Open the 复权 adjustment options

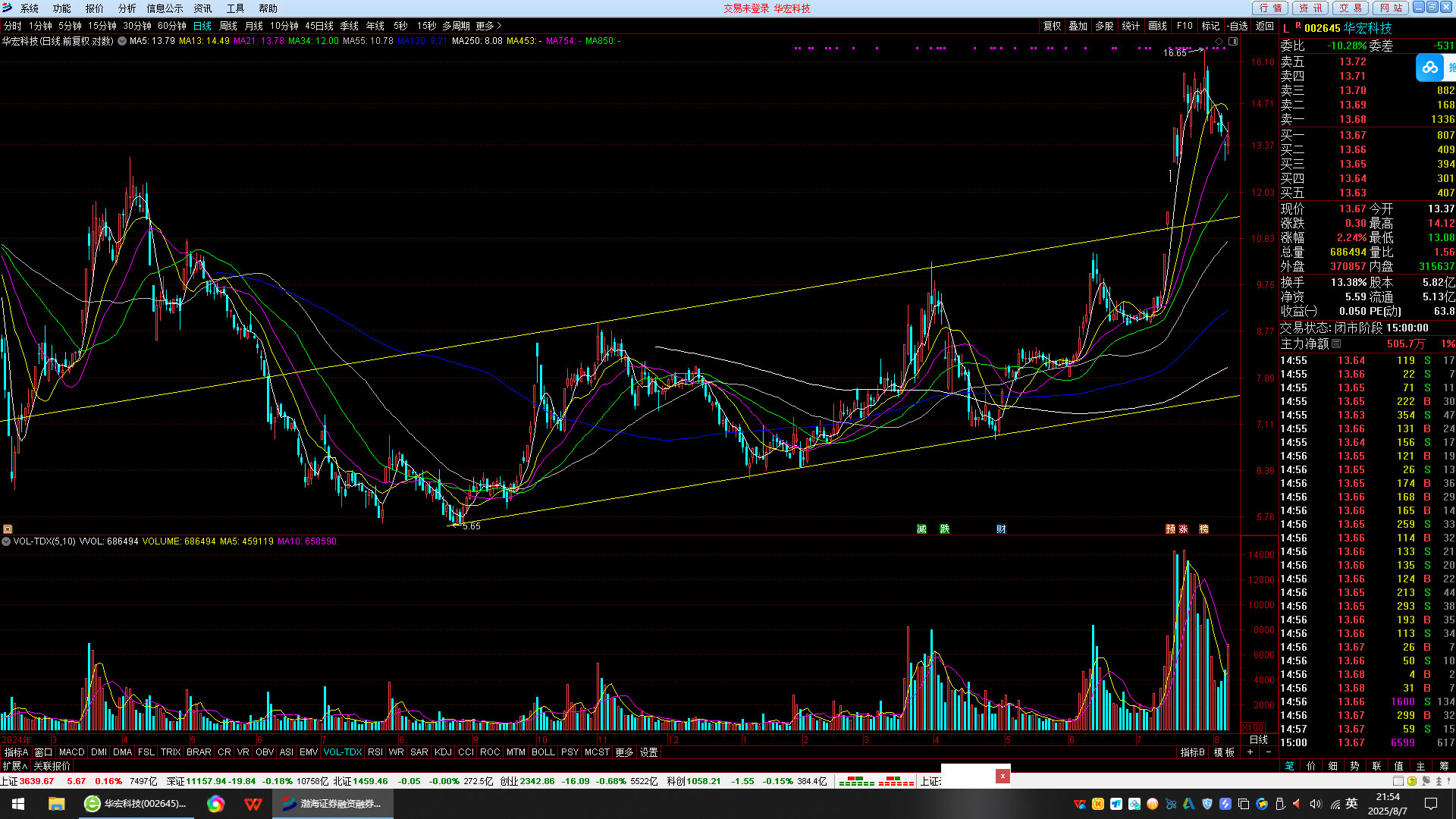click(x=1052, y=26)
